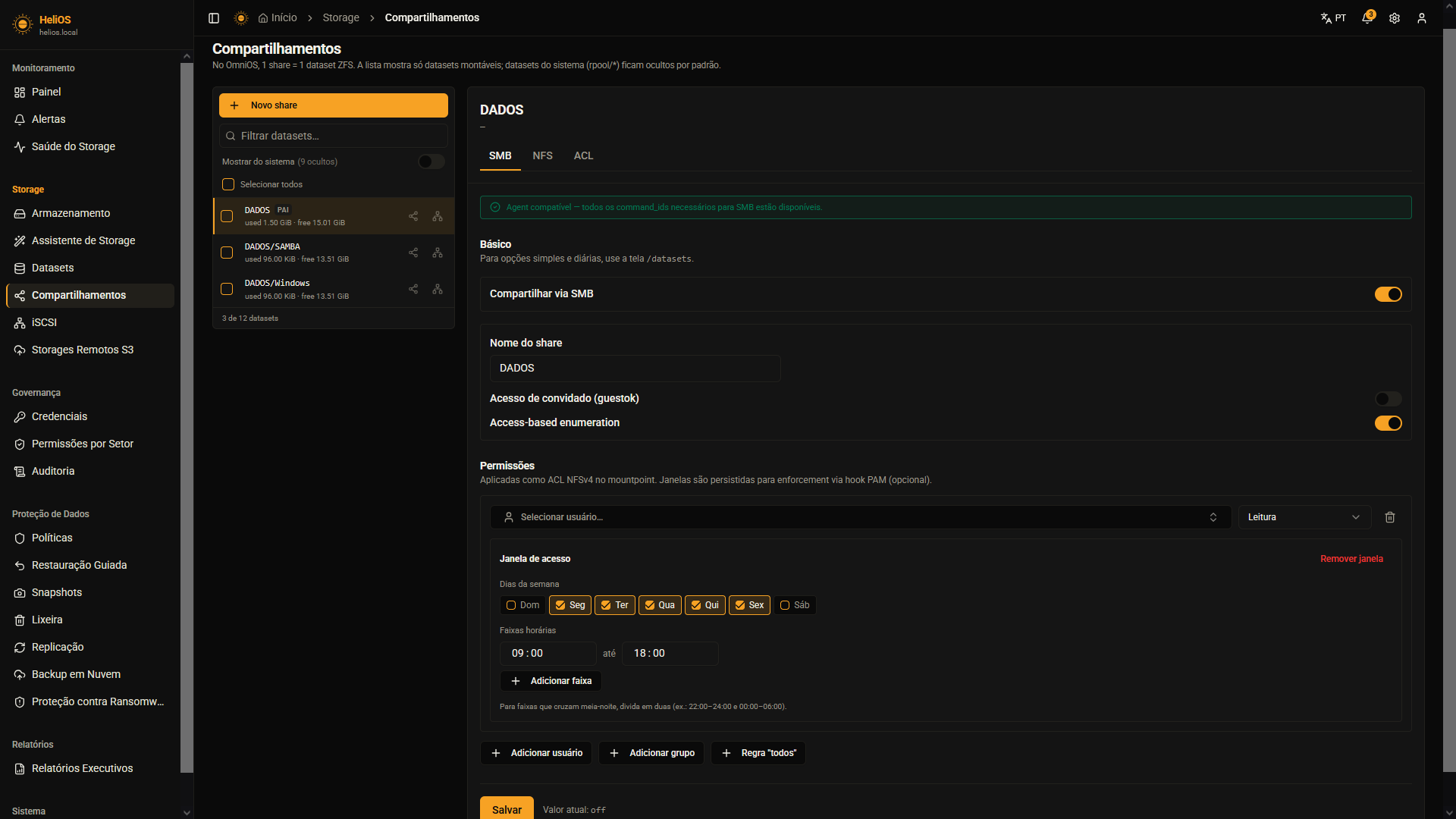This screenshot has width=1456, height=819.
Task: Open Compartilhamentos in the sidebar
Action: pos(89,295)
